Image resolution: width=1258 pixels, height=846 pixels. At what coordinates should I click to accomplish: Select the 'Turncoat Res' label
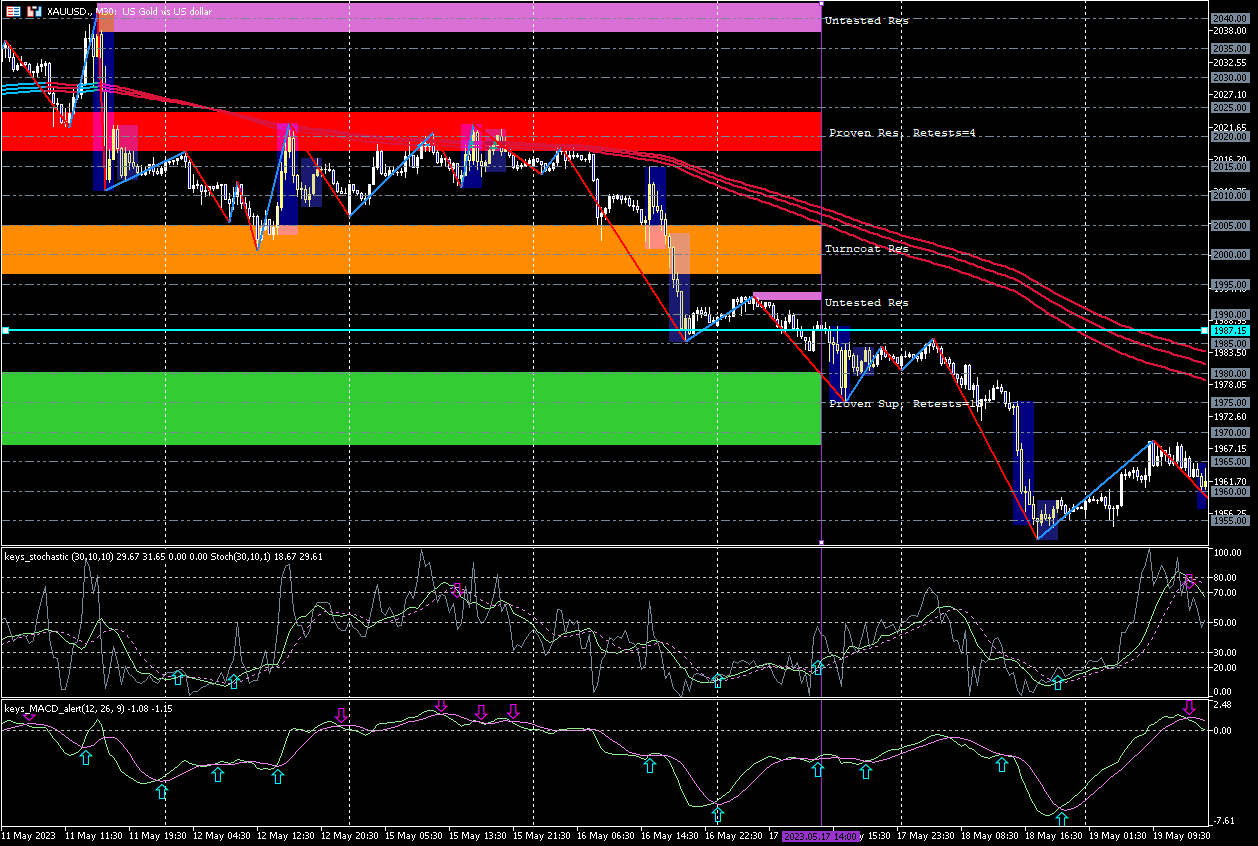(866, 249)
